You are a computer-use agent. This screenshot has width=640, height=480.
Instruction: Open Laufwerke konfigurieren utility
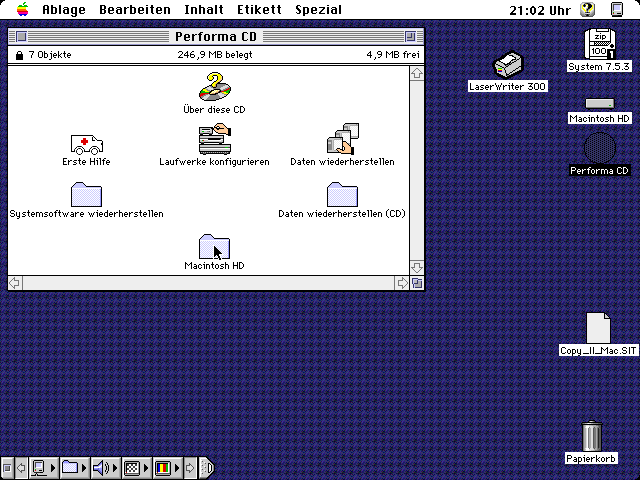coord(214,139)
